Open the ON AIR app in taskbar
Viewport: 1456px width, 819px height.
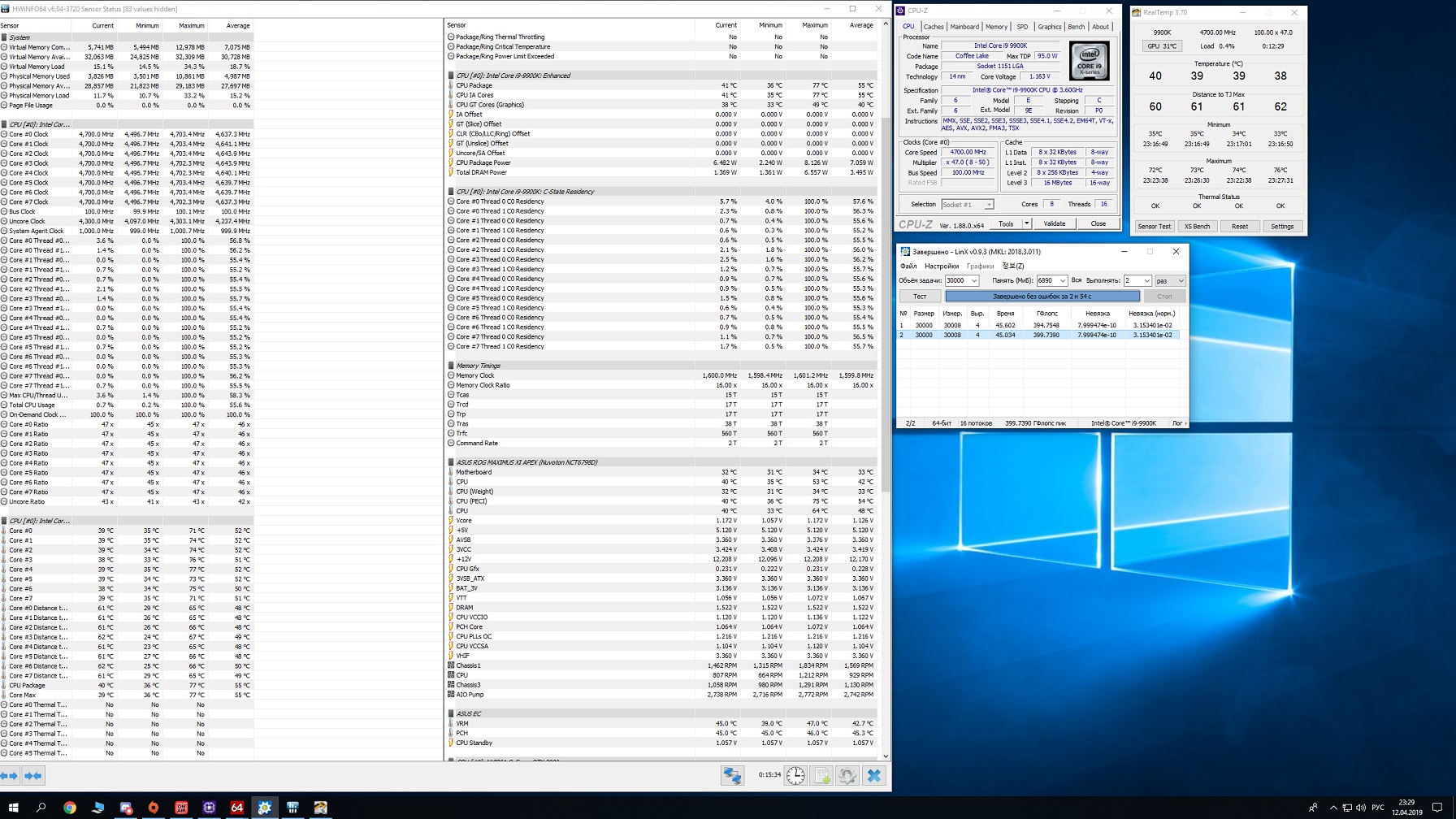tap(181, 808)
